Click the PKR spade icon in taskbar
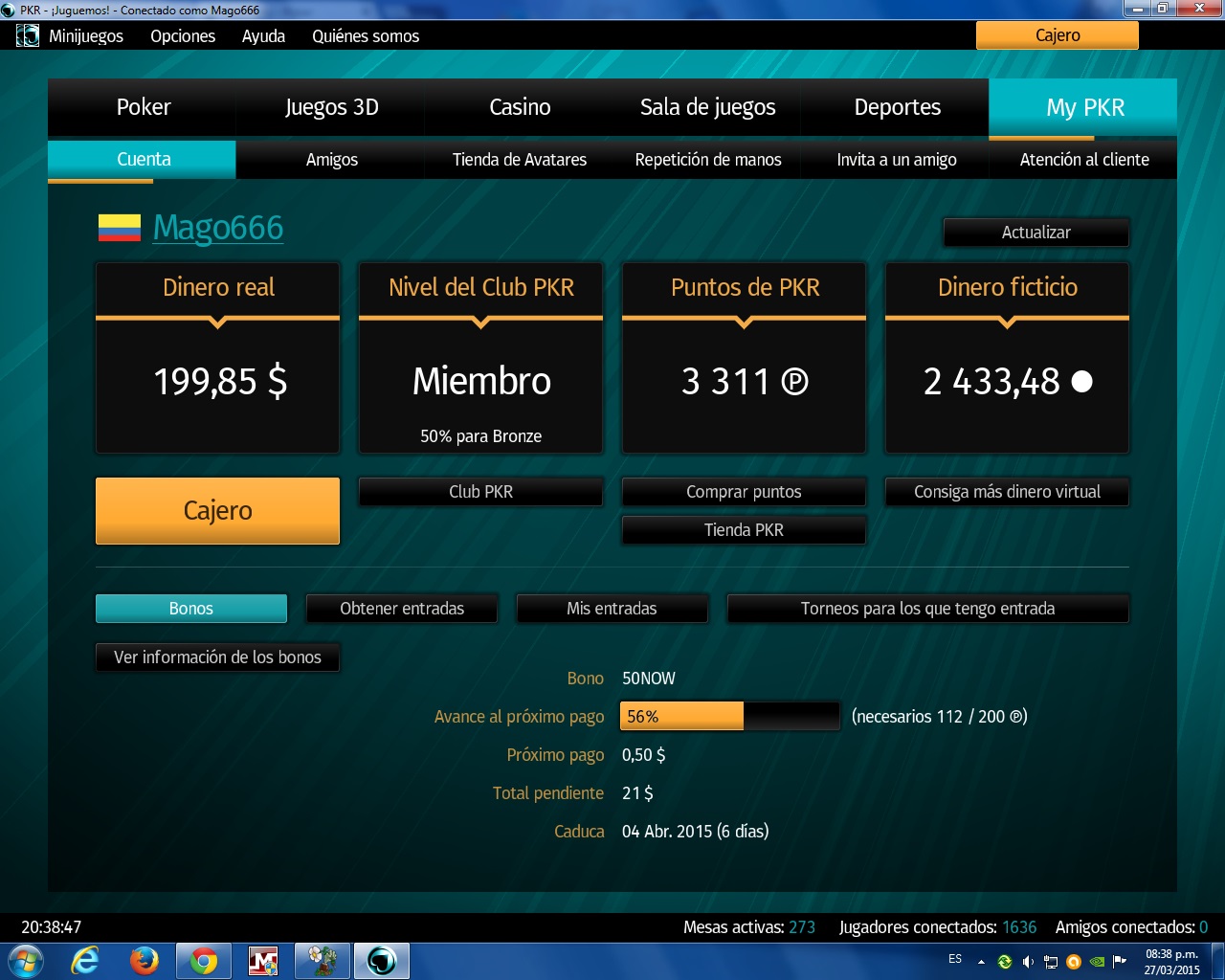1225x980 pixels. [x=382, y=961]
